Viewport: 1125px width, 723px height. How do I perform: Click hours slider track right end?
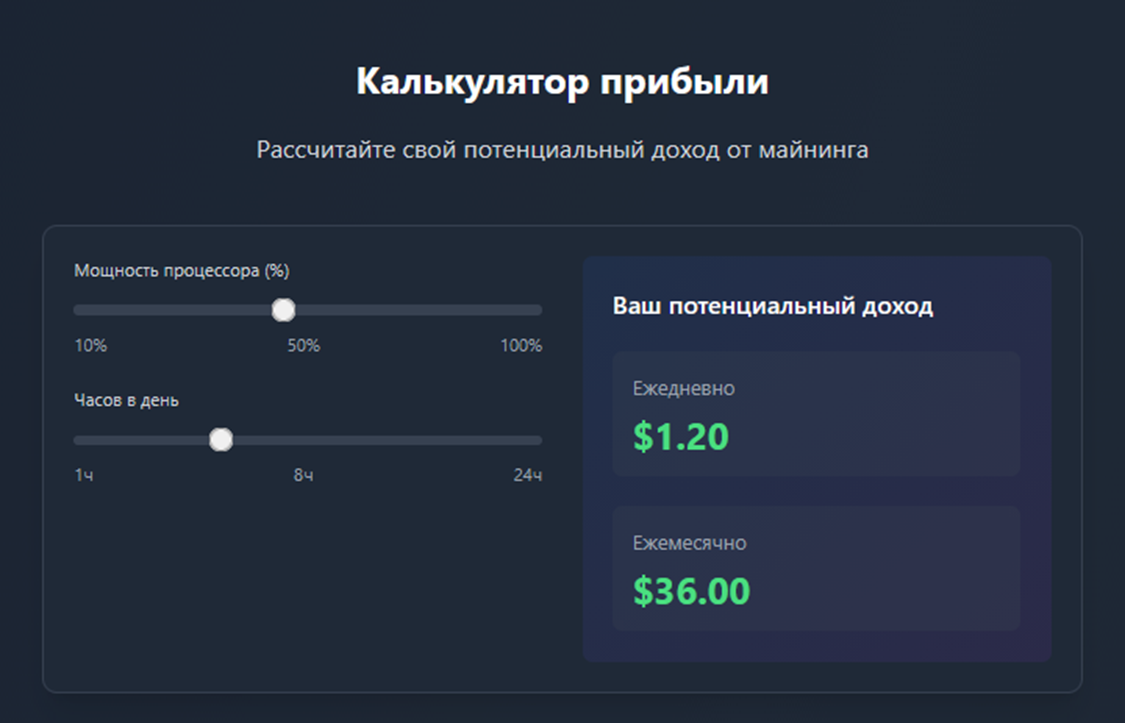pos(535,440)
